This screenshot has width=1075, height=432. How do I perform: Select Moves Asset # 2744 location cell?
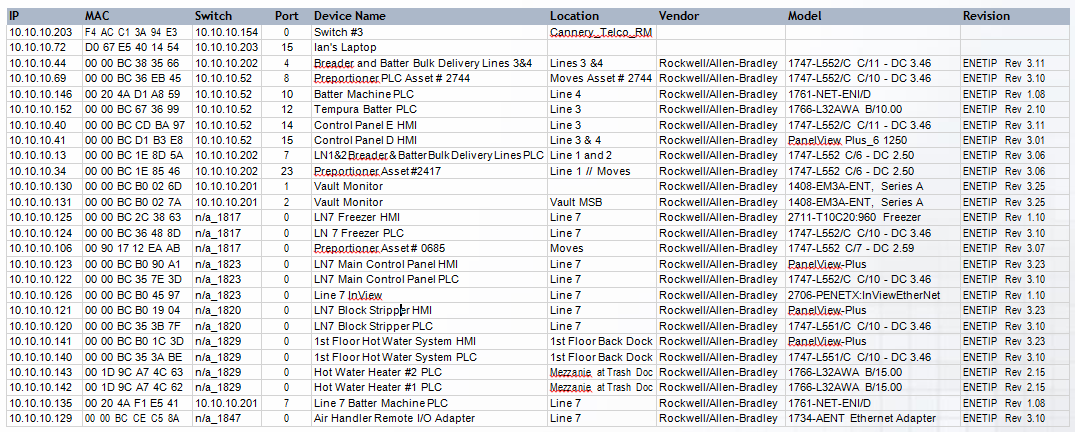pyautogui.click(x=601, y=78)
